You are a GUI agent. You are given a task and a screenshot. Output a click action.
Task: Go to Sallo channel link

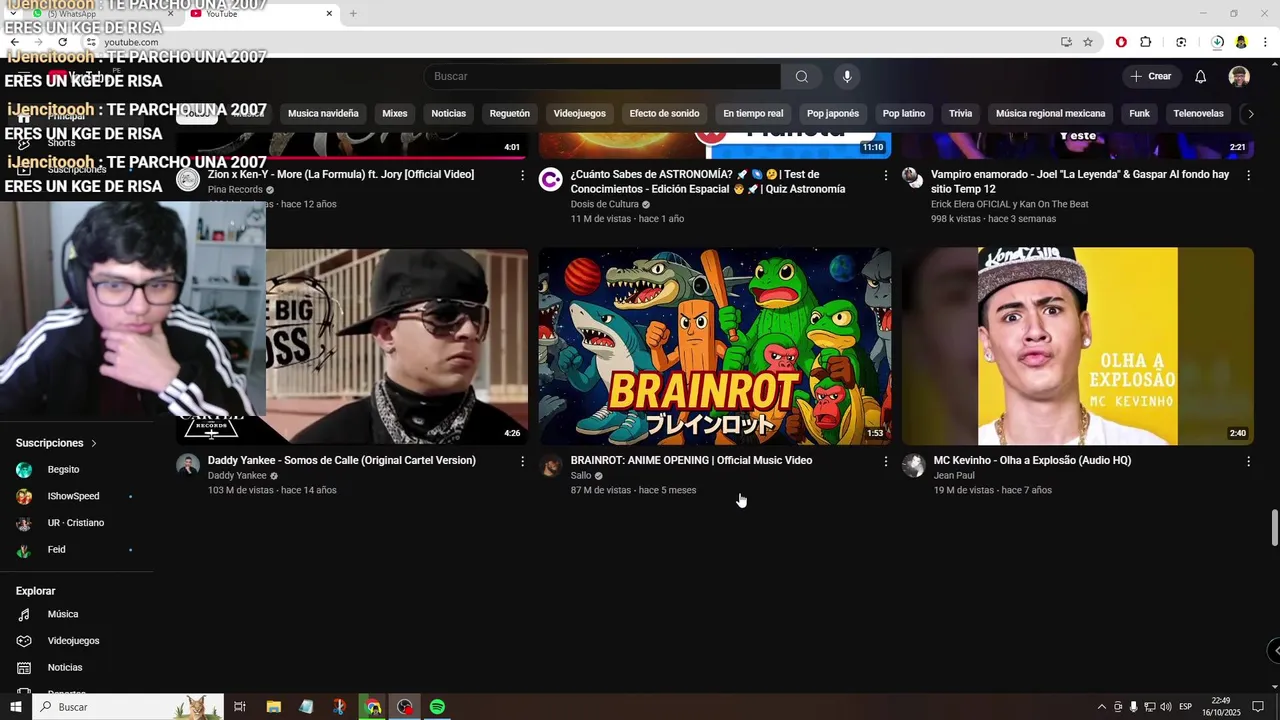click(581, 476)
